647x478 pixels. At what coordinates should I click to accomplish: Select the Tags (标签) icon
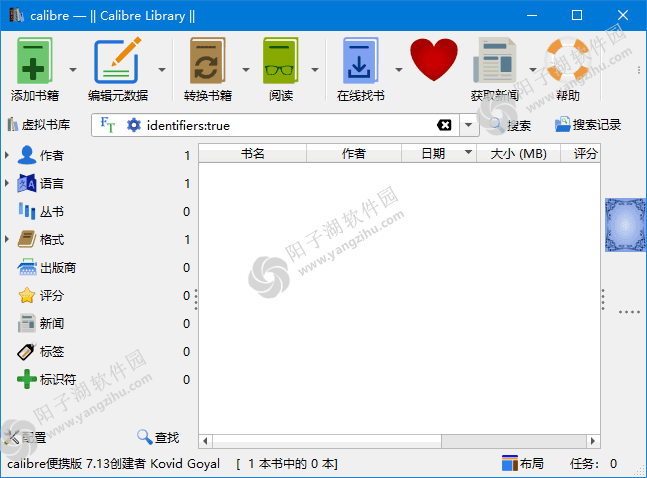[x=27, y=351]
